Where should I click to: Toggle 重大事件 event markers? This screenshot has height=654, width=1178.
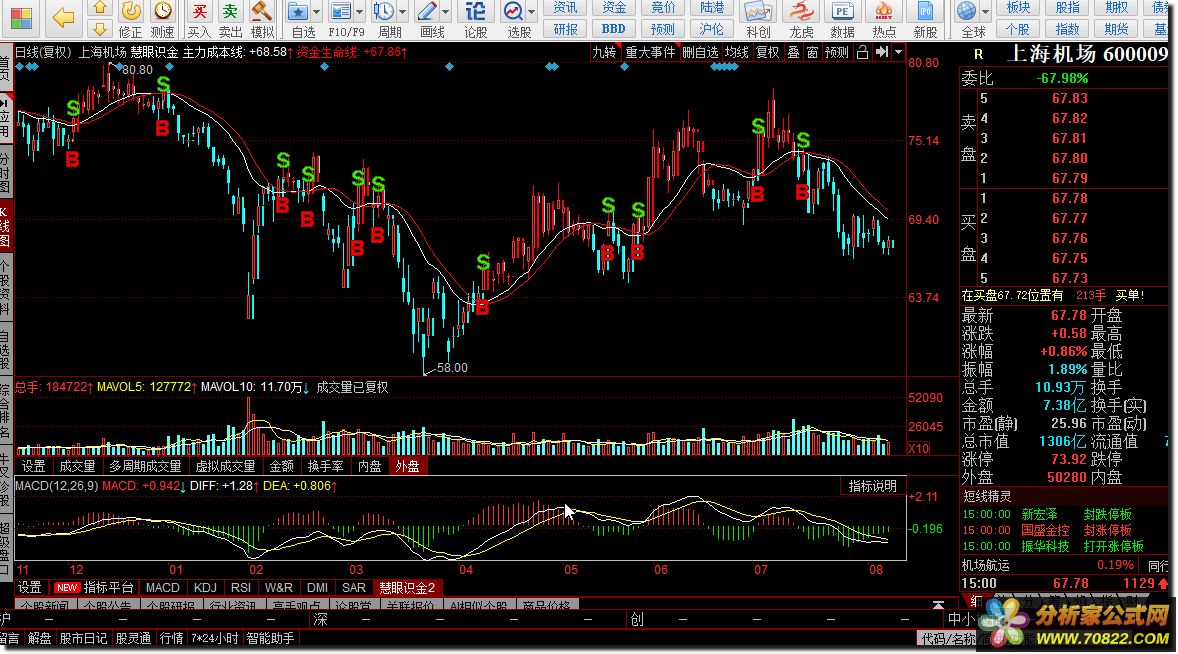tap(651, 52)
